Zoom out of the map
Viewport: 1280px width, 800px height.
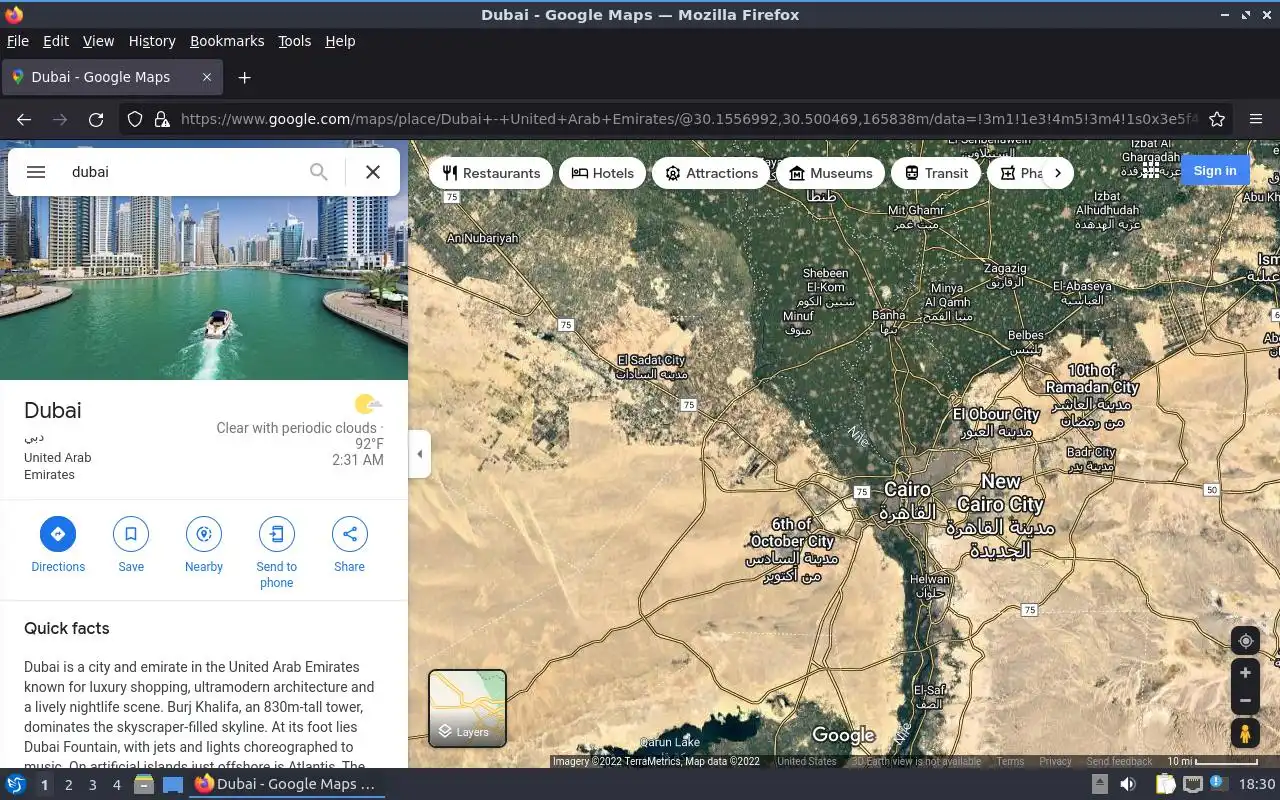pos(1245,700)
